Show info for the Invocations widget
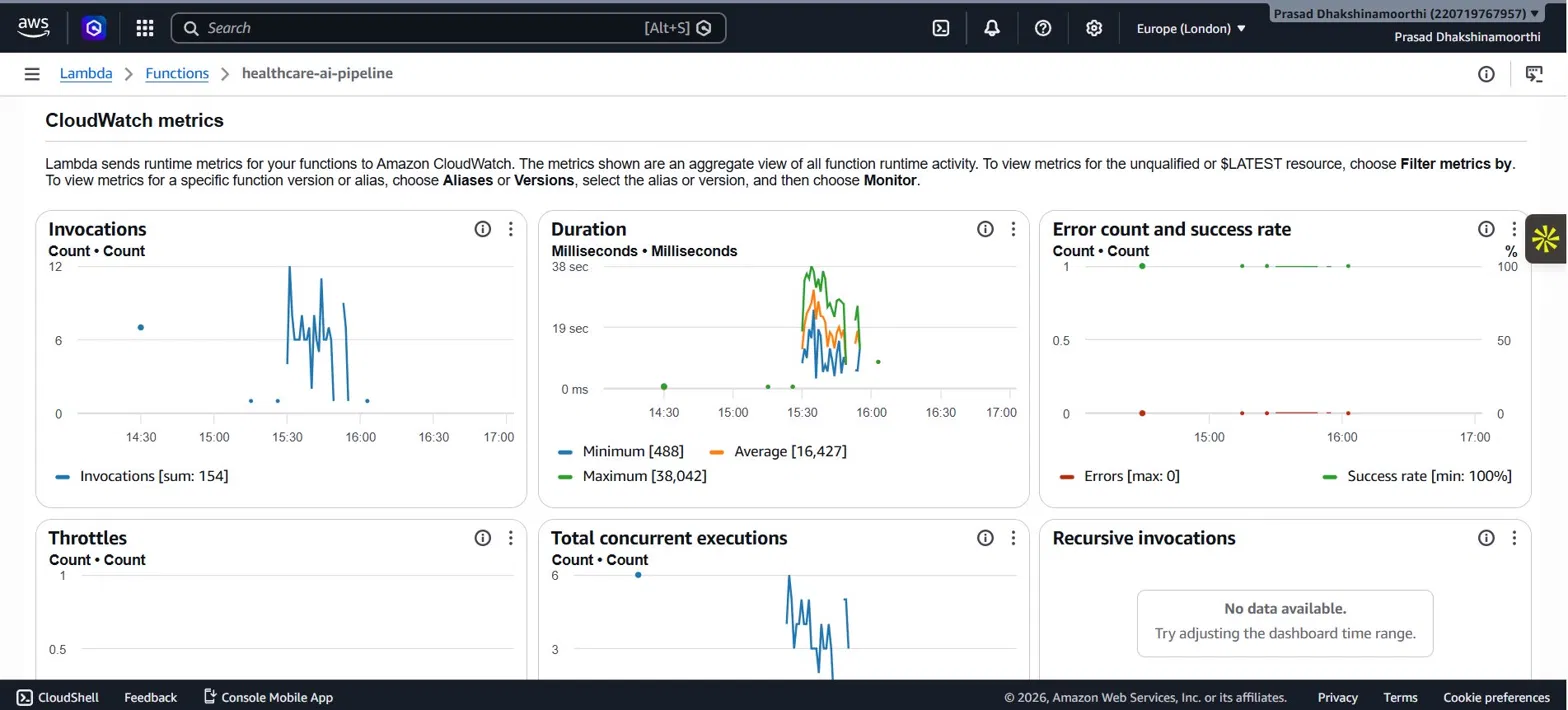This screenshot has height=710, width=1568. (x=483, y=229)
